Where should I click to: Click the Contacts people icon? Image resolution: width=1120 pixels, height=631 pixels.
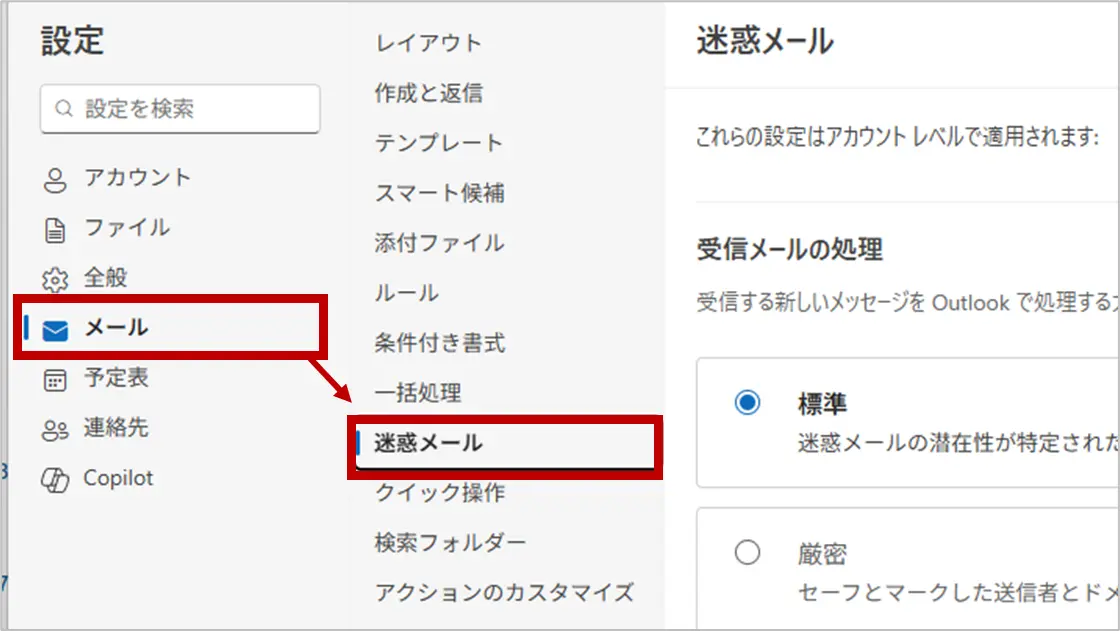click(x=54, y=430)
